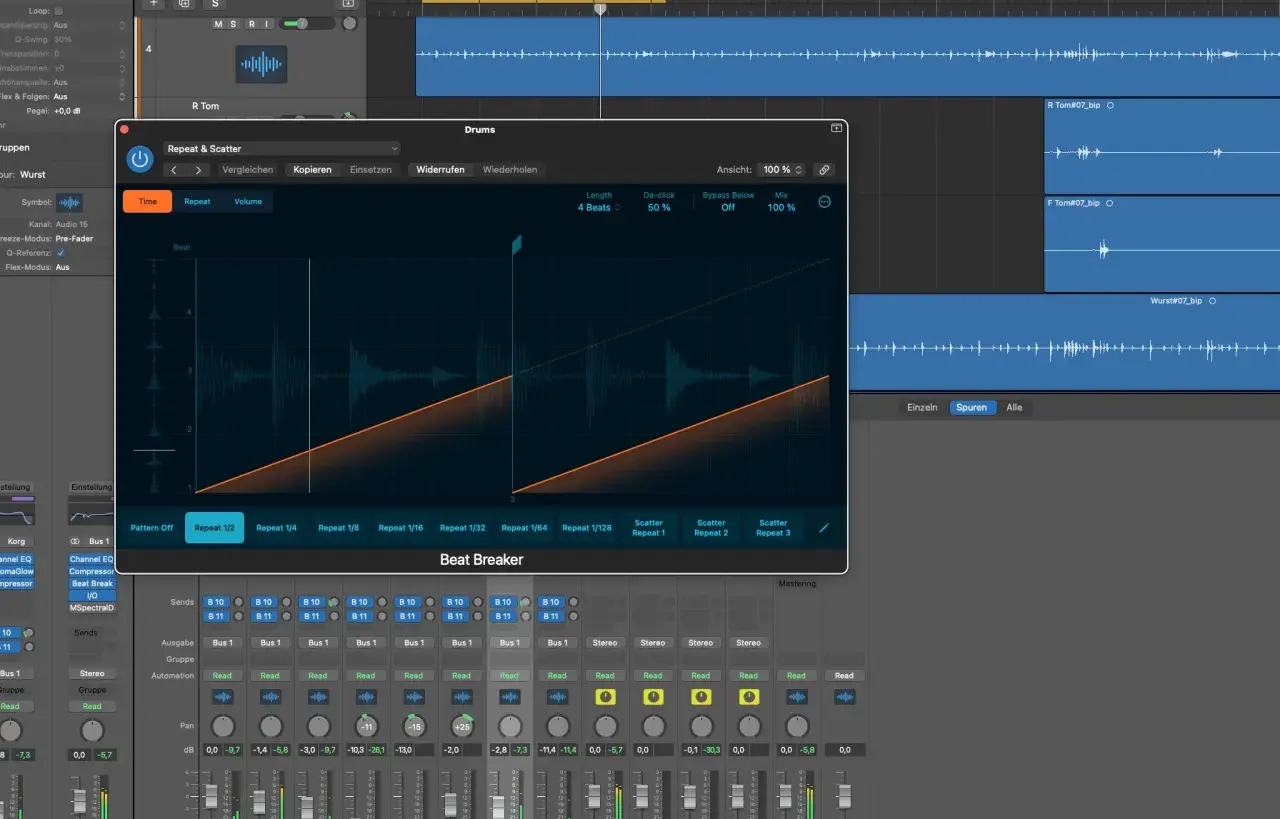Mute track 4 with the M button
1280x819 pixels.
point(218,24)
